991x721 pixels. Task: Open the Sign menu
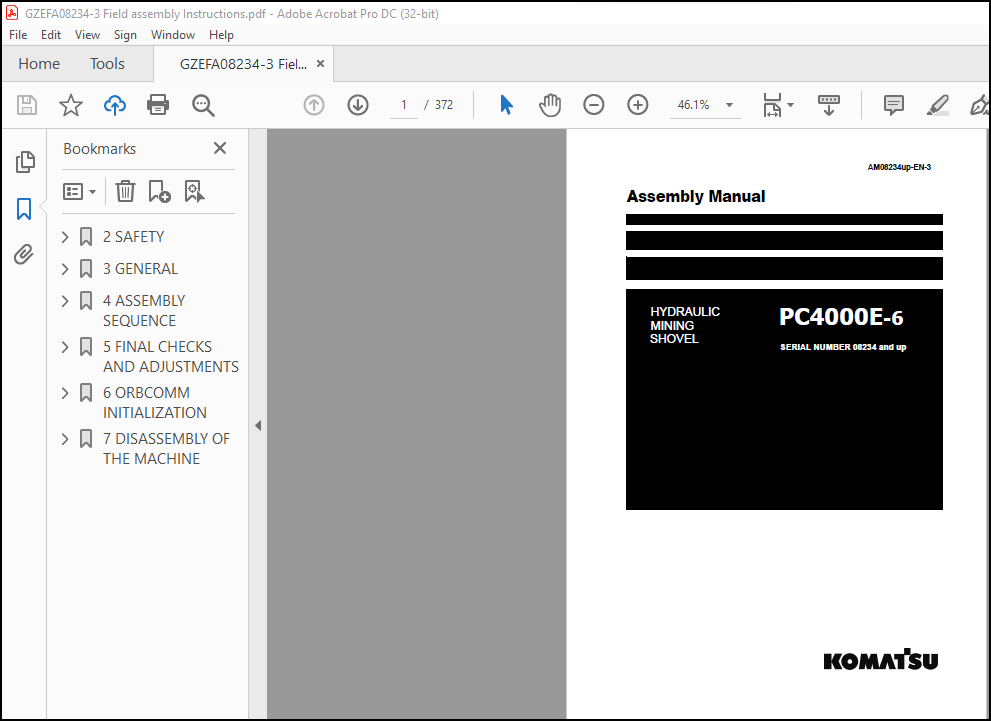pos(125,35)
